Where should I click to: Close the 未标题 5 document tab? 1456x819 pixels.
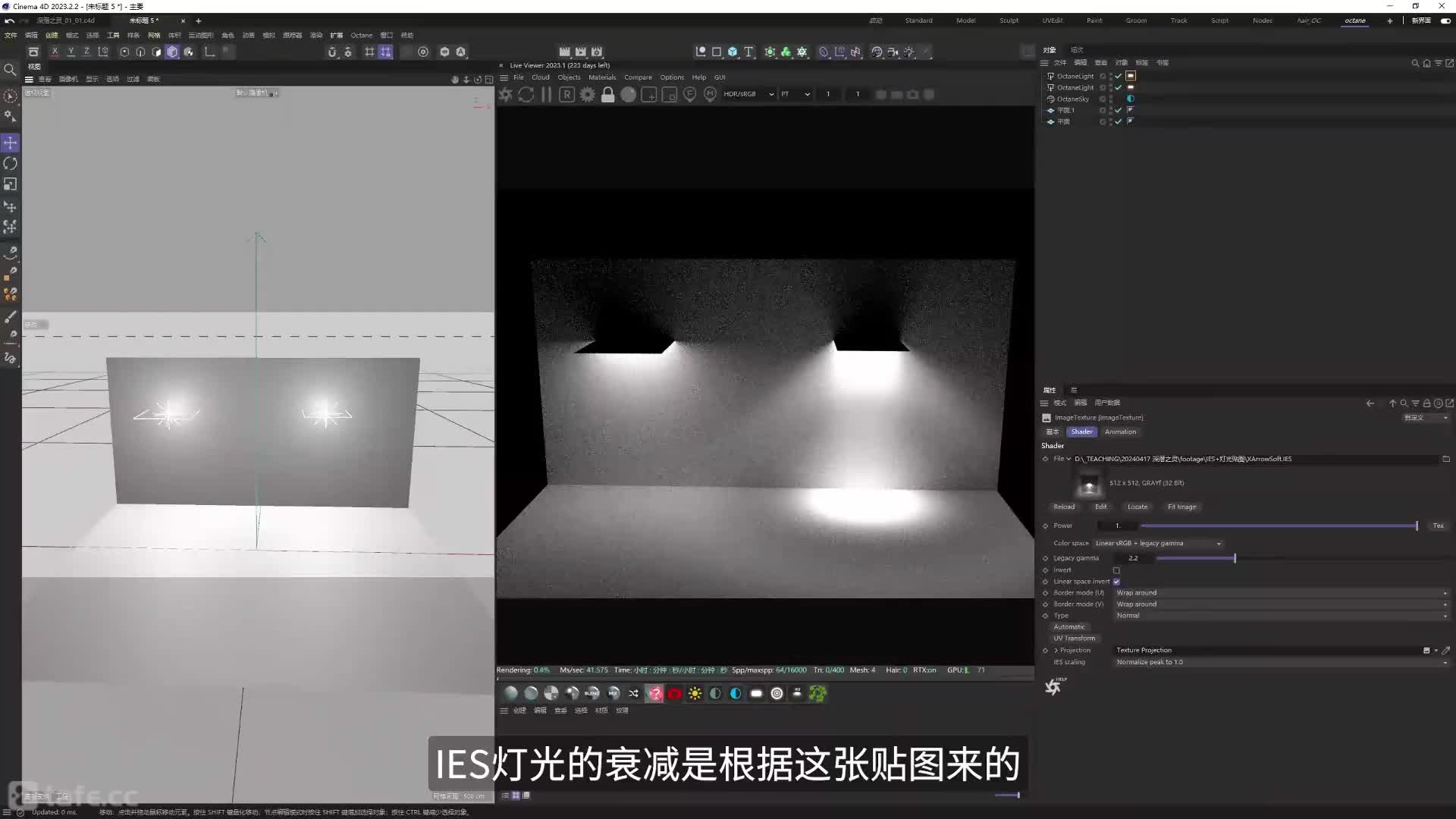[x=183, y=20]
